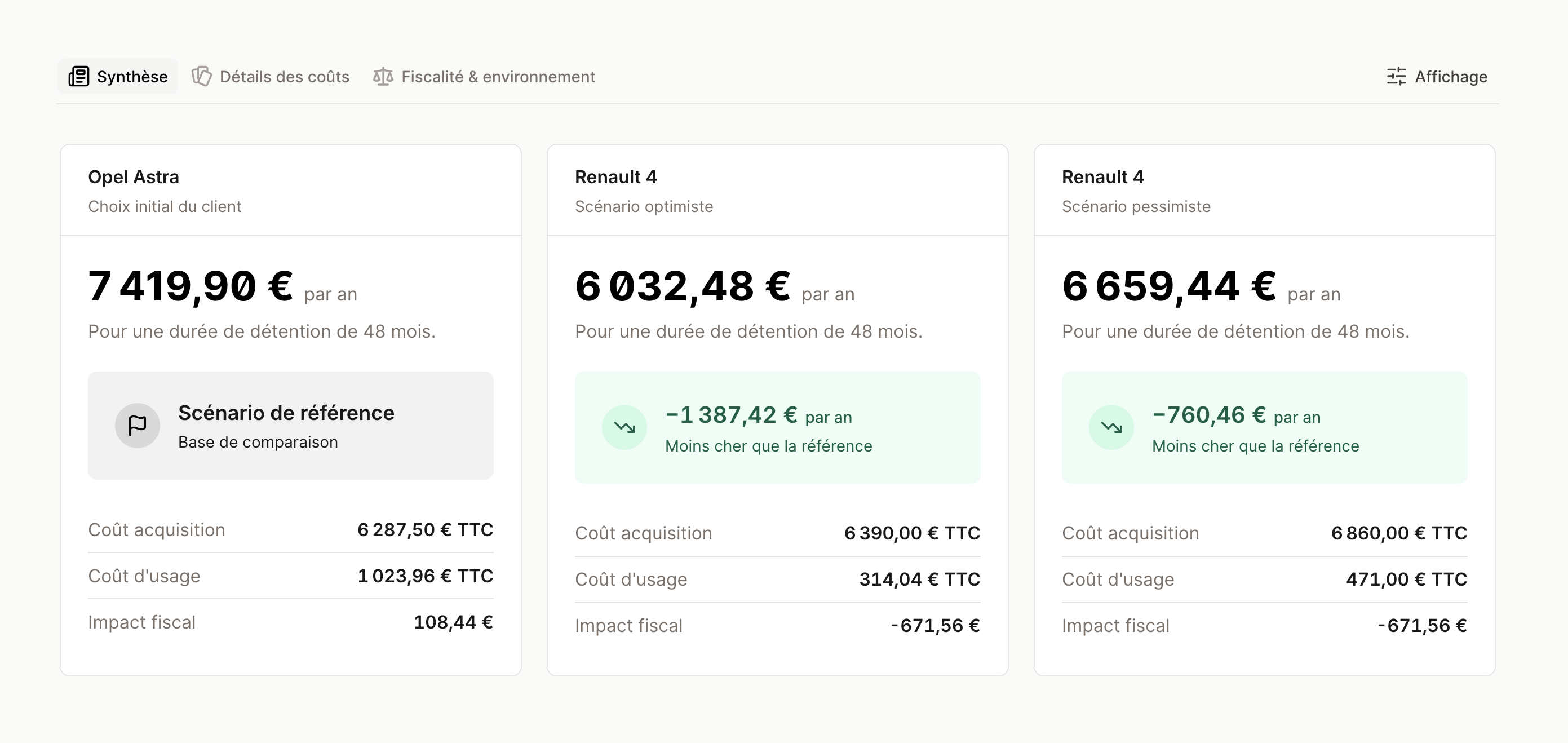Click the Détails des coûts cards icon
Viewport: 1568px width, 743px height.
[x=201, y=77]
